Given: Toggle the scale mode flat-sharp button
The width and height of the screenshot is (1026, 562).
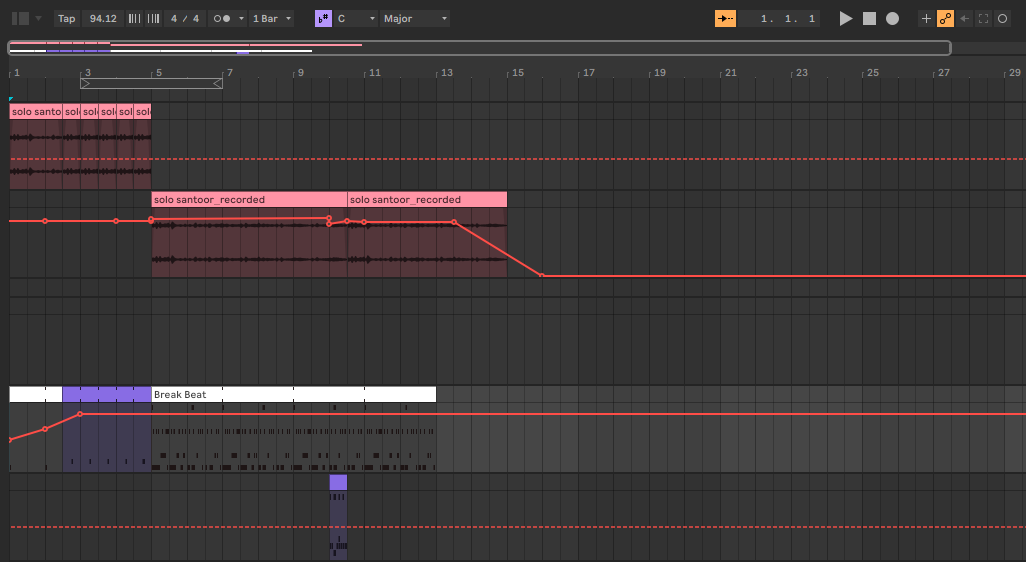Looking at the screenshot, I should [323, 18].
